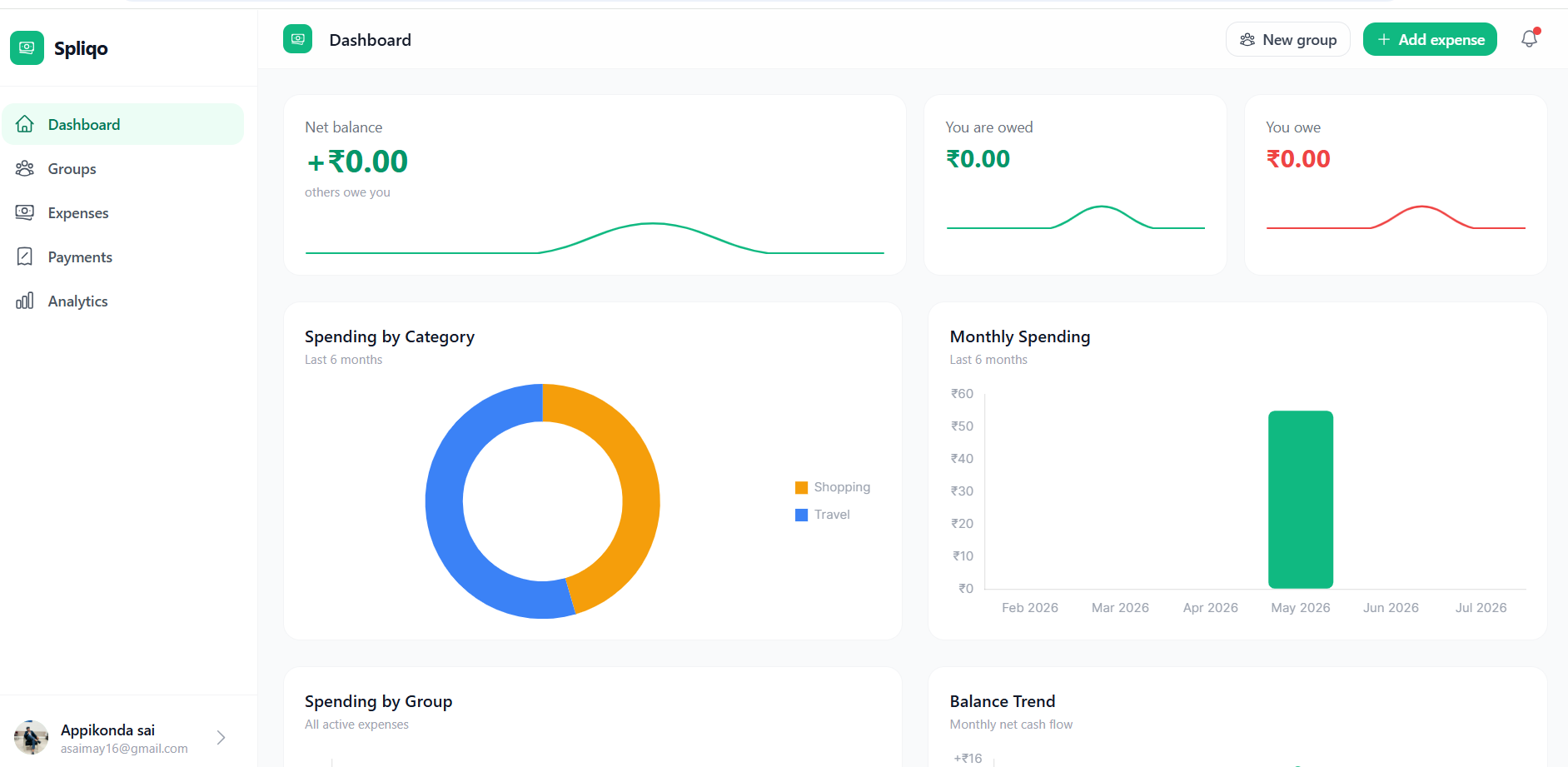Click the green May 2026 spending bar
The image size is (1568, 767).
(1301, 500)
